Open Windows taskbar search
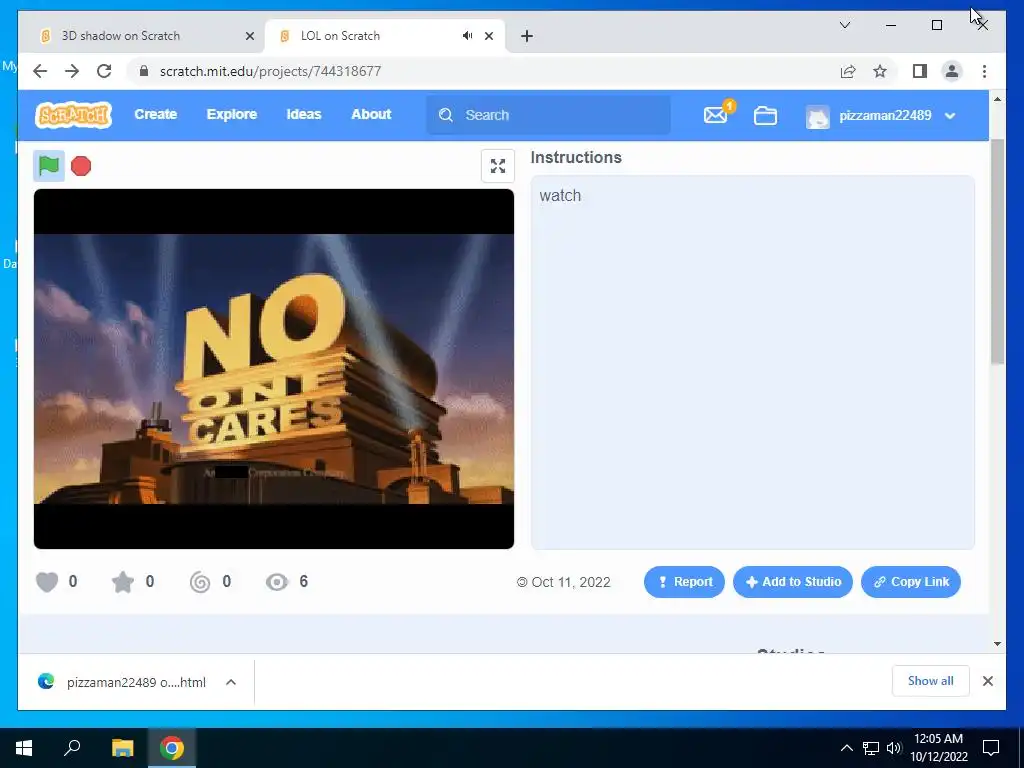1024x768 pixels. click(72, 748)
